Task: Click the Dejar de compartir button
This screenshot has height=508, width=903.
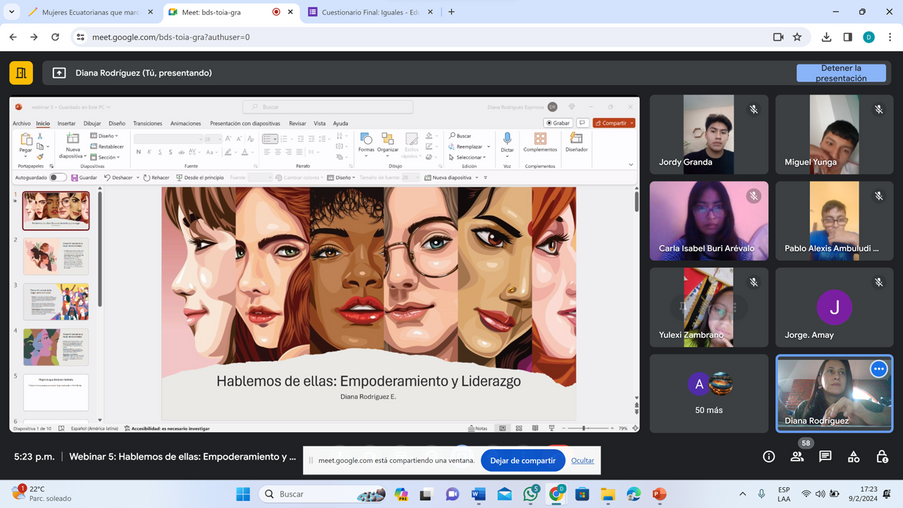Action: click(523, 460)
